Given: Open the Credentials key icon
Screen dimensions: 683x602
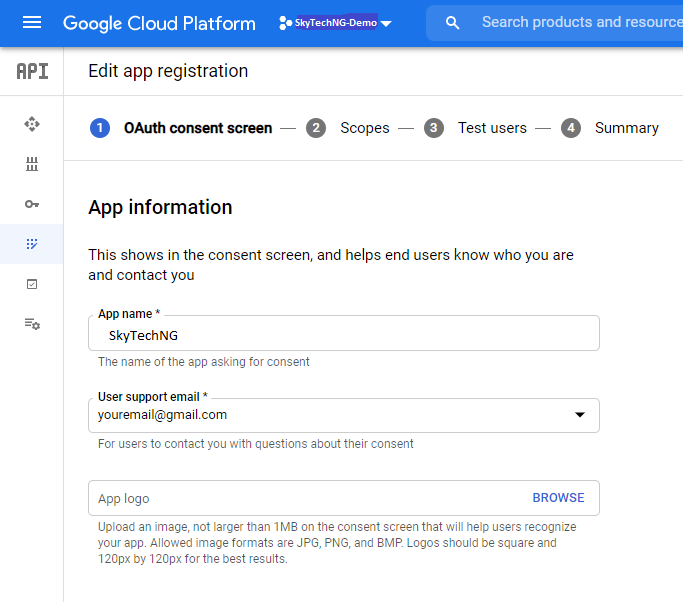Looking at the screenshot, I should click(32, 204).
